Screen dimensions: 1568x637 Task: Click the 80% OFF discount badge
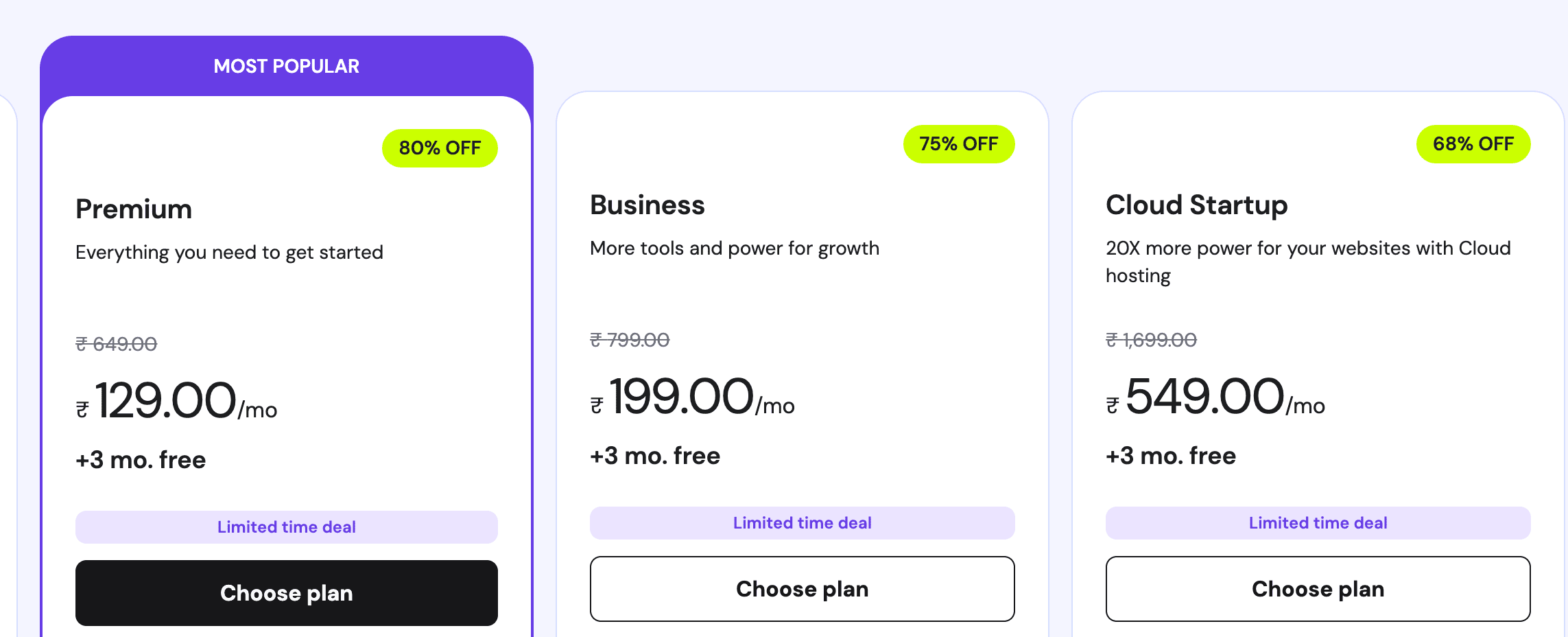pyautogui.click(x=440, y=148)
